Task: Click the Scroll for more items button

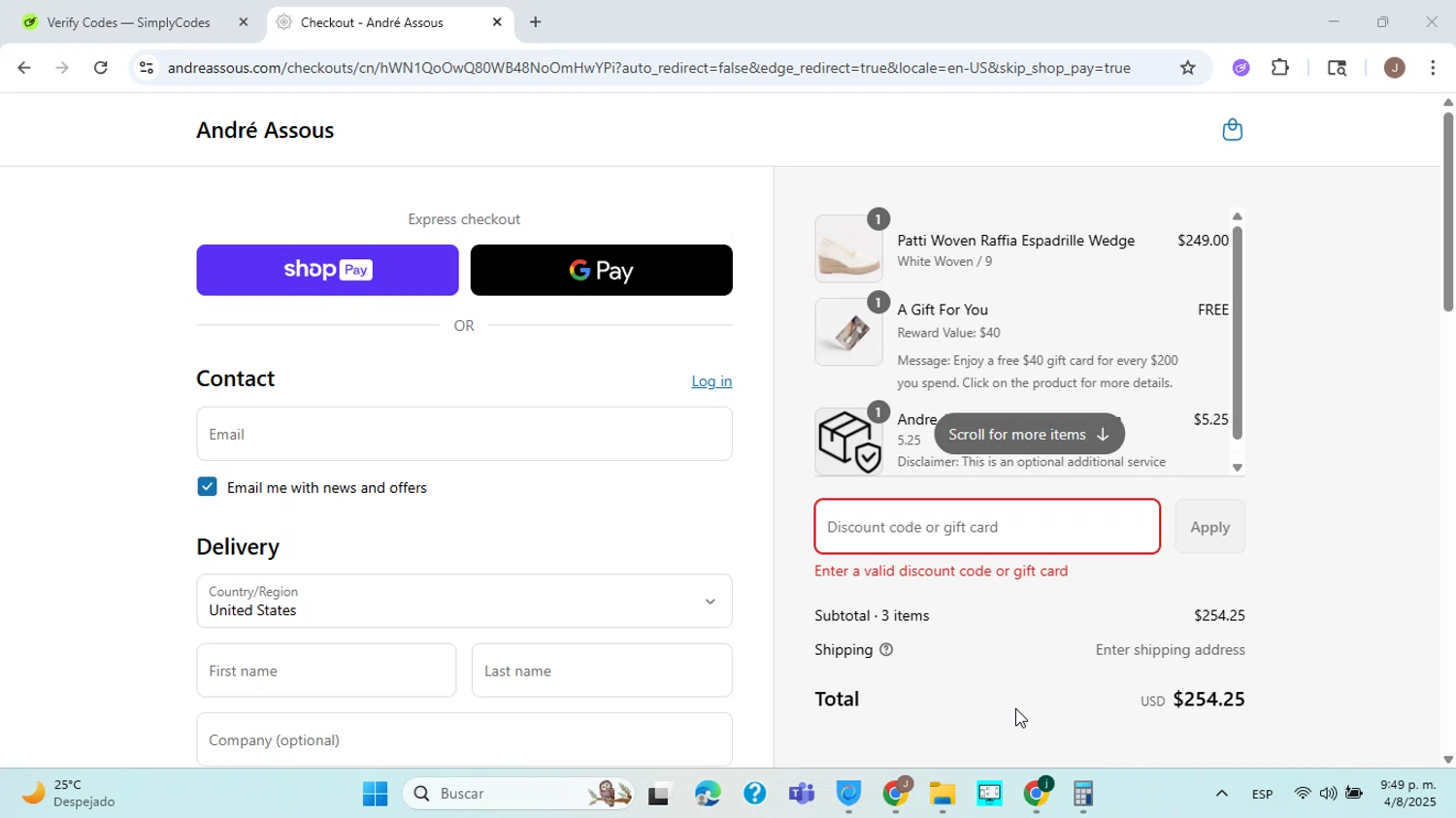Action: click(x=1029, y=434)
